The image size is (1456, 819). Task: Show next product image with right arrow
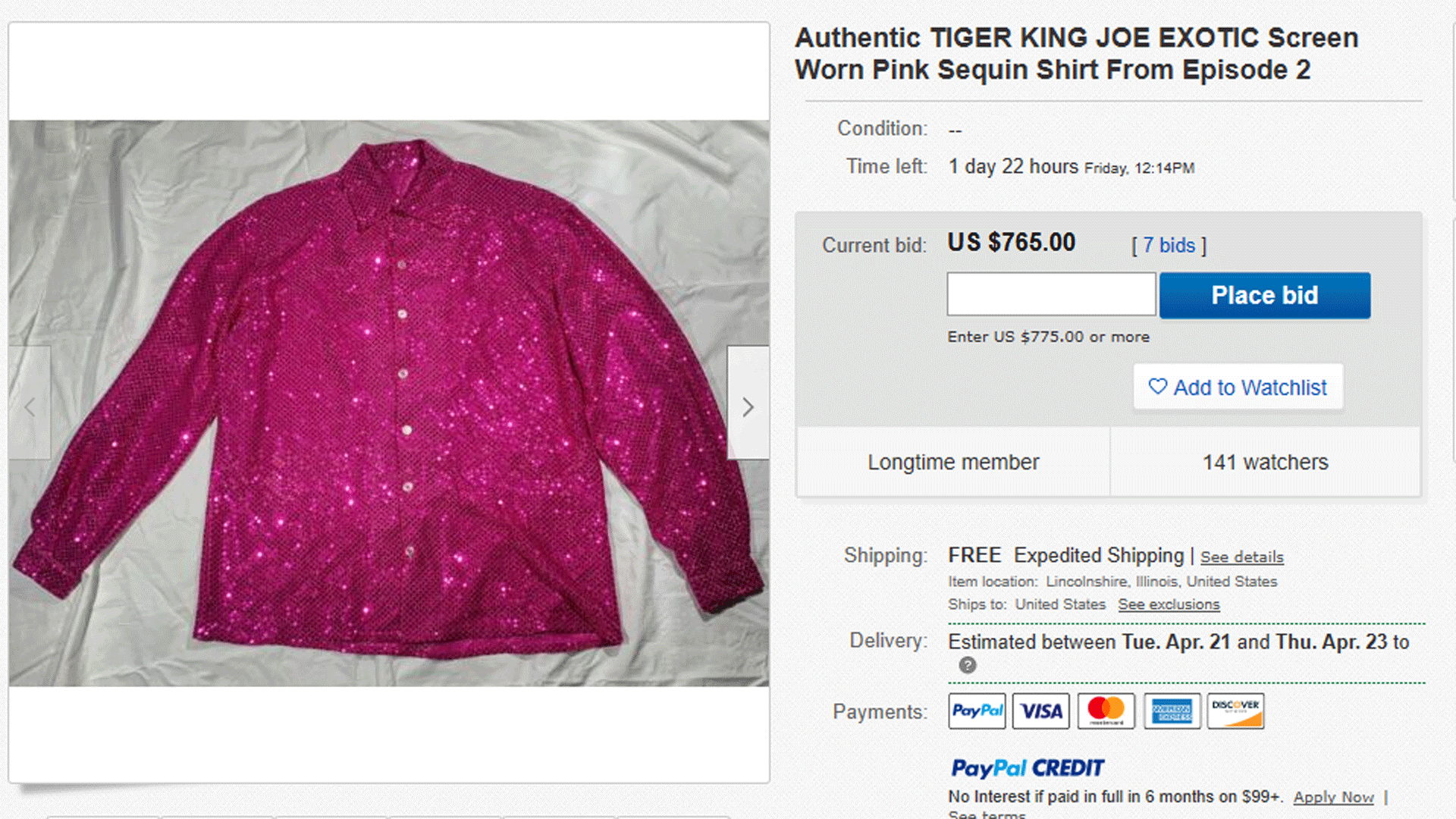[x=748, y=407]
